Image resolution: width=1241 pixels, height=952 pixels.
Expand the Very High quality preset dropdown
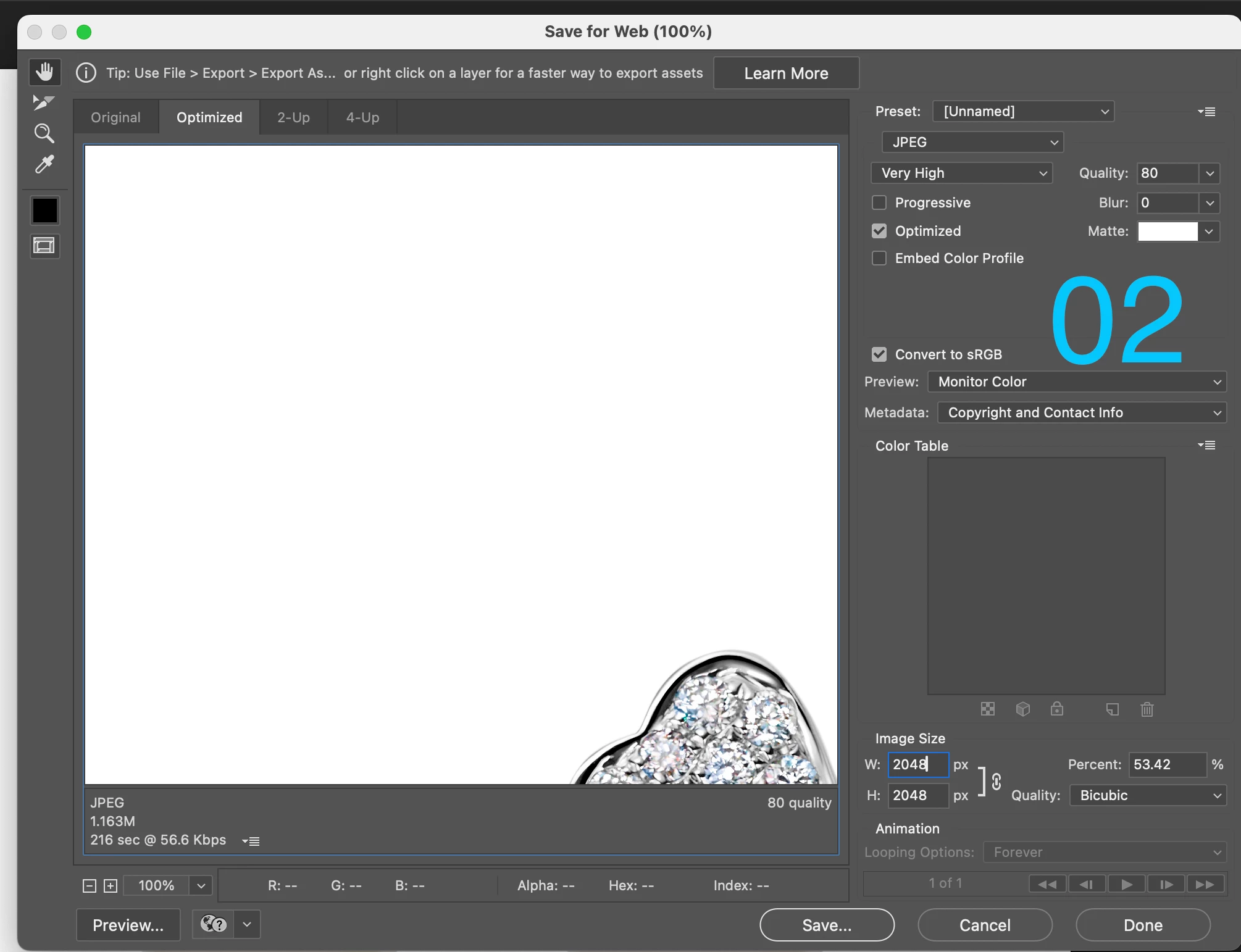tap(961, 173)
